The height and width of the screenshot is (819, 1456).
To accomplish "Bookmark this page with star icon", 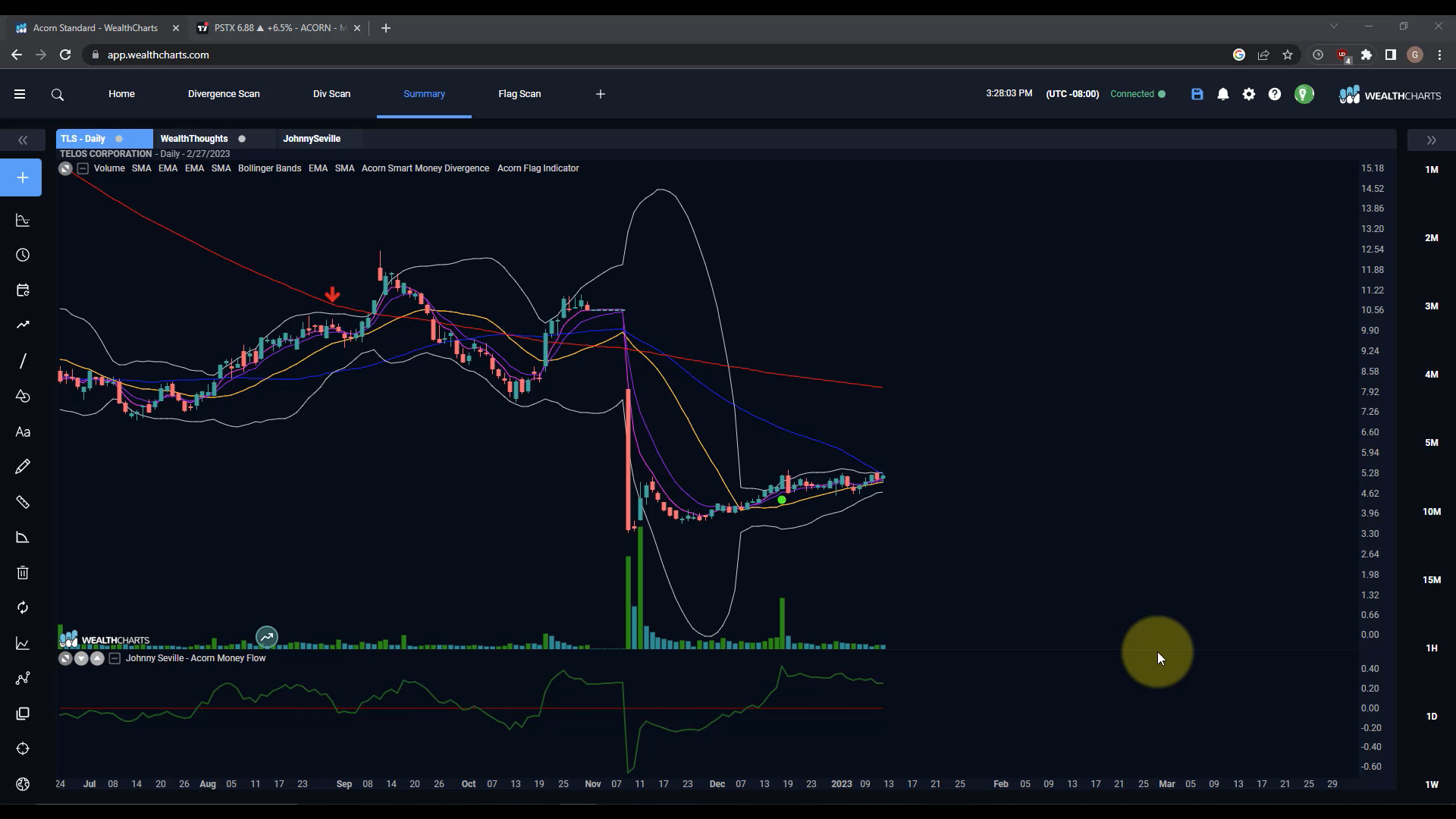I will coord(1288,55).
